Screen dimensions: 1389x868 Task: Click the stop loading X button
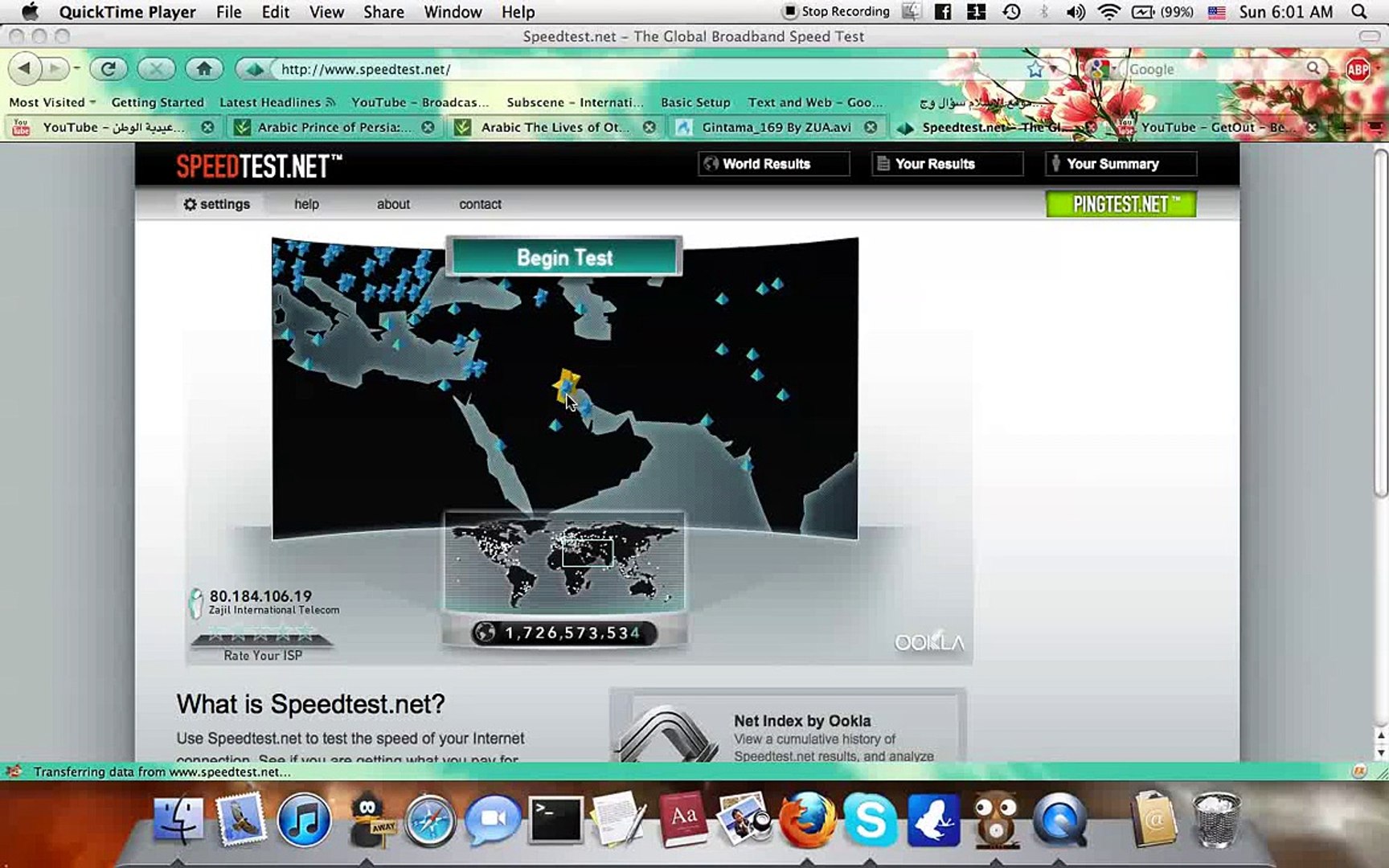click(156, 69)
